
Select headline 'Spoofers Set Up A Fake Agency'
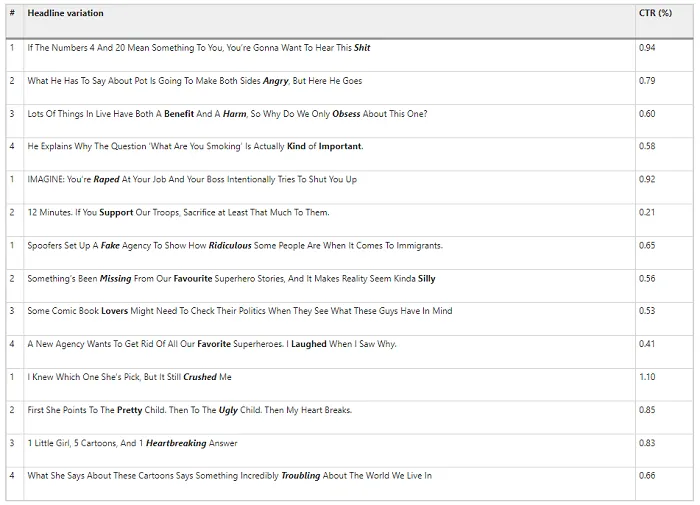pyautogui.click(x=235, y=246)
